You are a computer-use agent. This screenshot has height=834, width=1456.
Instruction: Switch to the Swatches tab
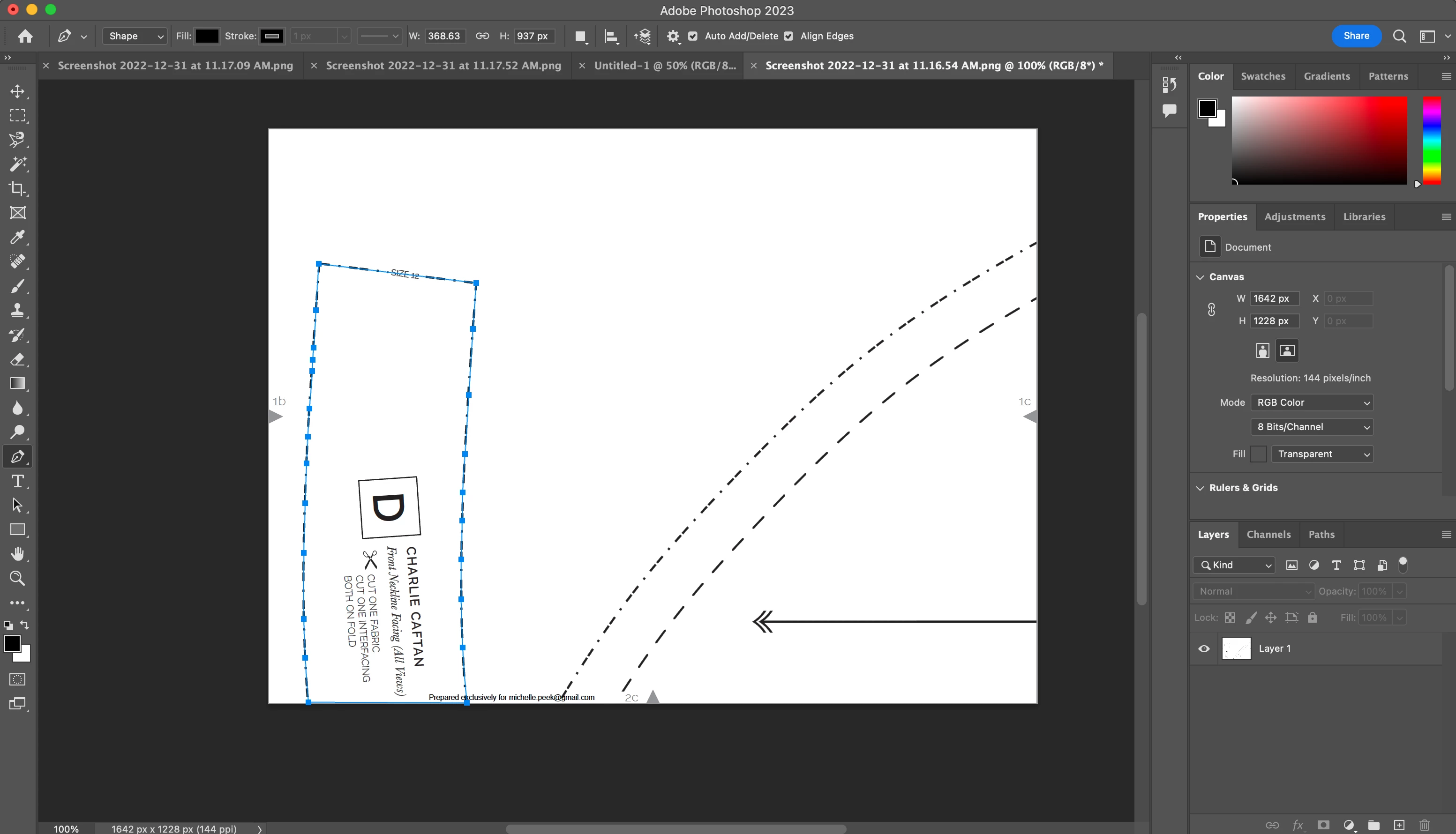(1263, 76)
